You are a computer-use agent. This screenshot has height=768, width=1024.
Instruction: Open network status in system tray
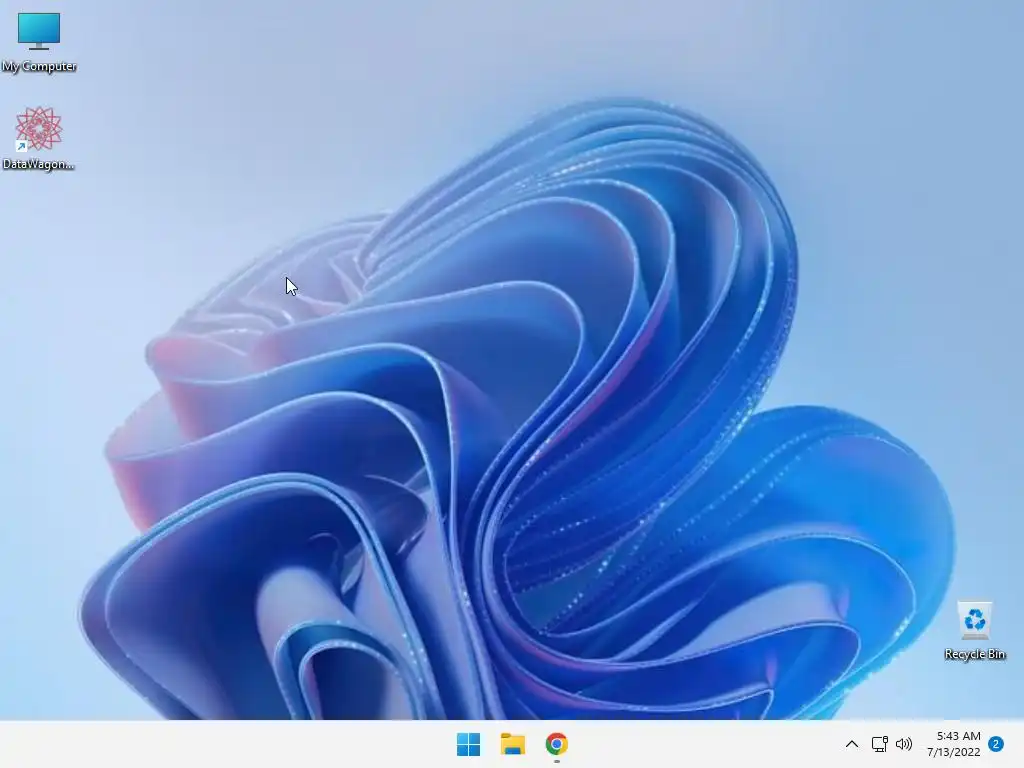point(880,744)
